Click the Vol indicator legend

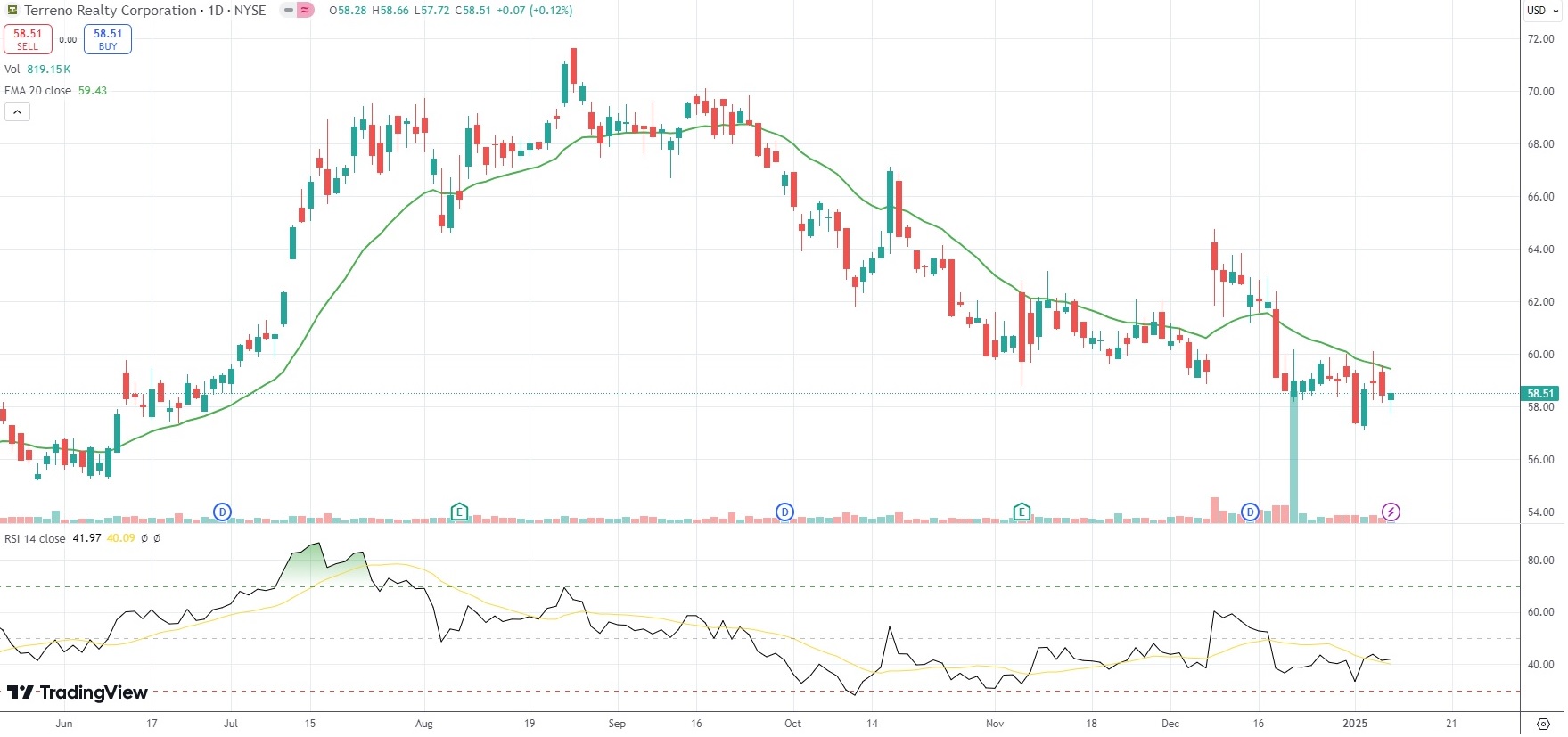tap(12, 70)
